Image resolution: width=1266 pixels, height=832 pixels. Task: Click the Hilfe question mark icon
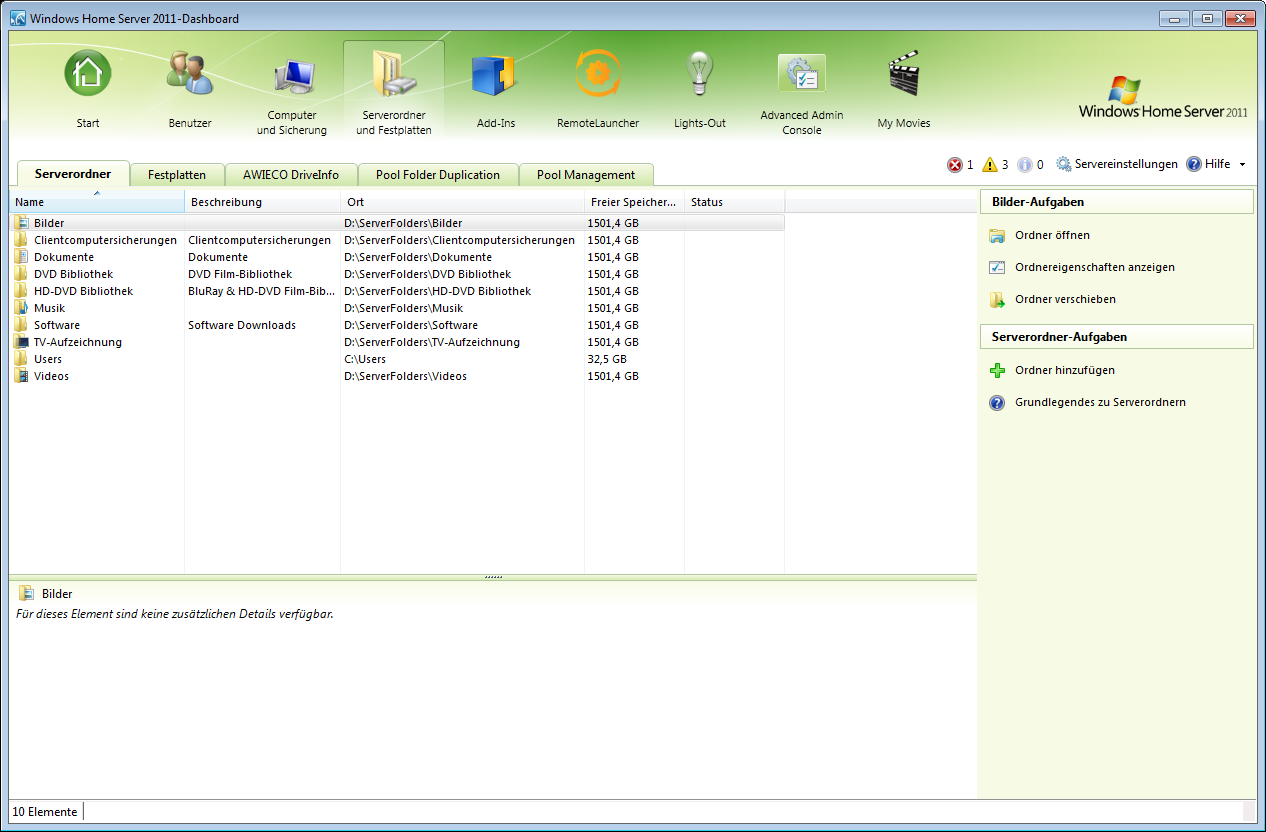pyautogui.click(x=1194, y=164)
